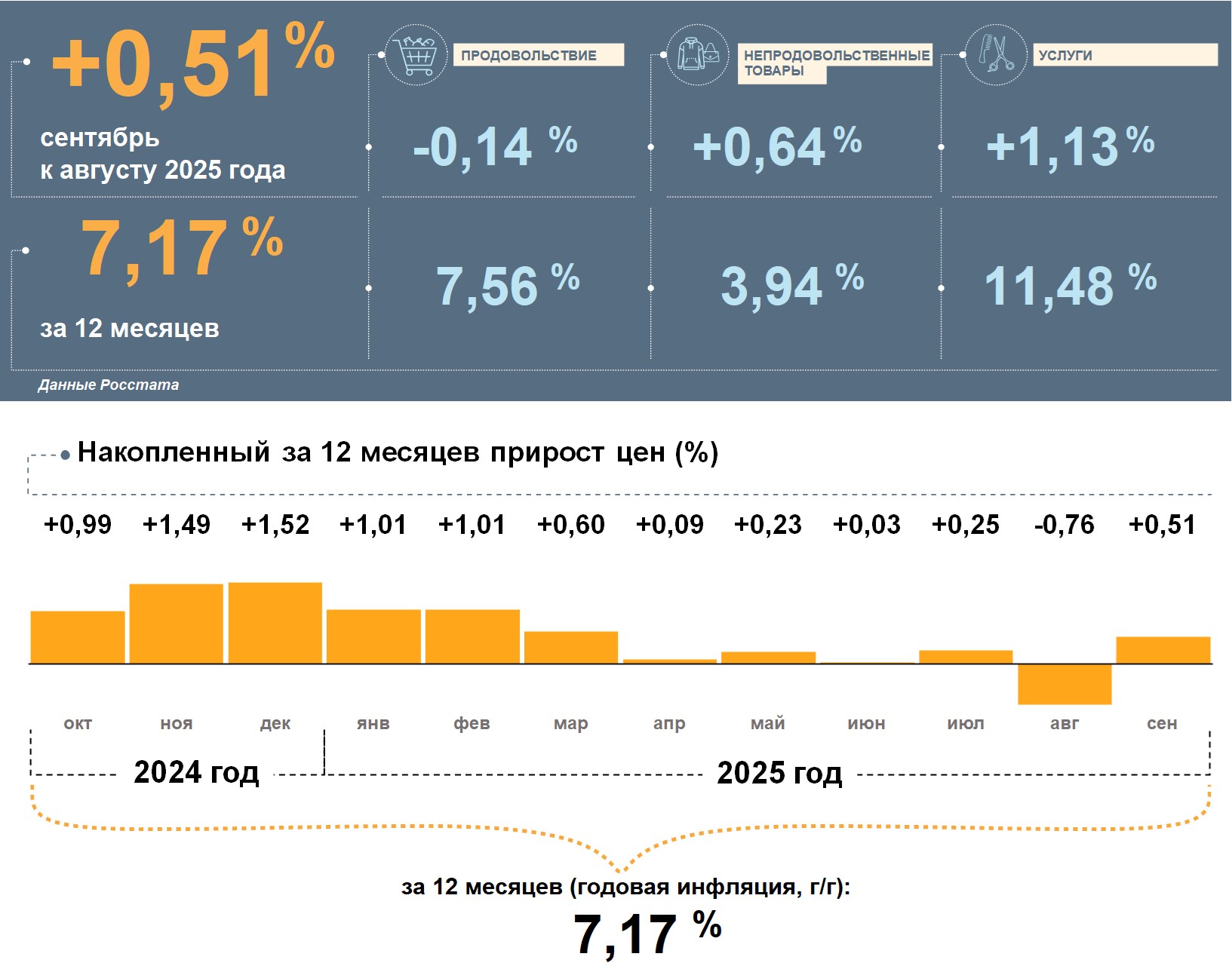This screenshot has width=1232, height=969.
Task: Click the negative August bar below axis
Action: 1065,684
